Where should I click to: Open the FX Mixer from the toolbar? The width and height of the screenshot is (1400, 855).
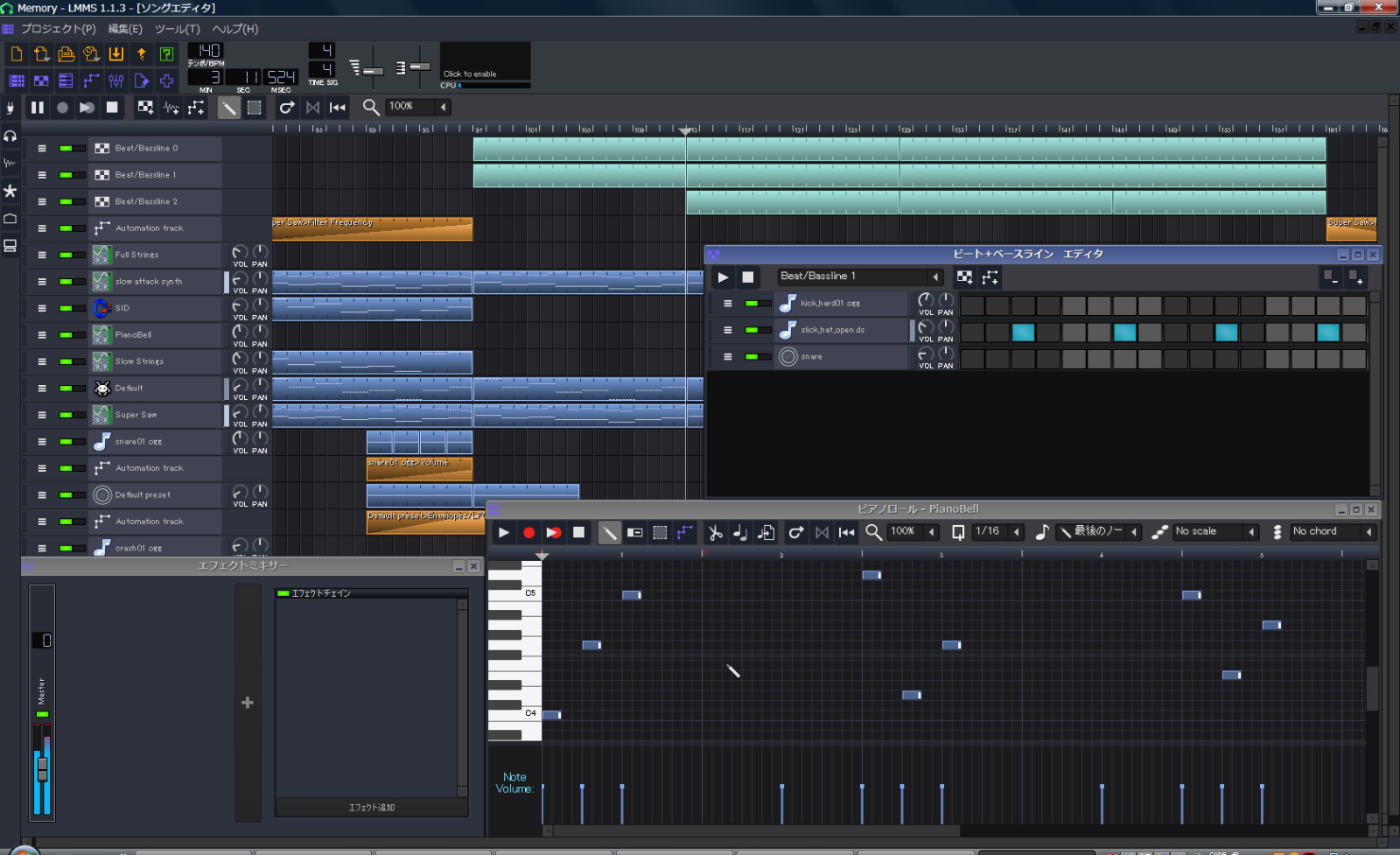point(116,81)
